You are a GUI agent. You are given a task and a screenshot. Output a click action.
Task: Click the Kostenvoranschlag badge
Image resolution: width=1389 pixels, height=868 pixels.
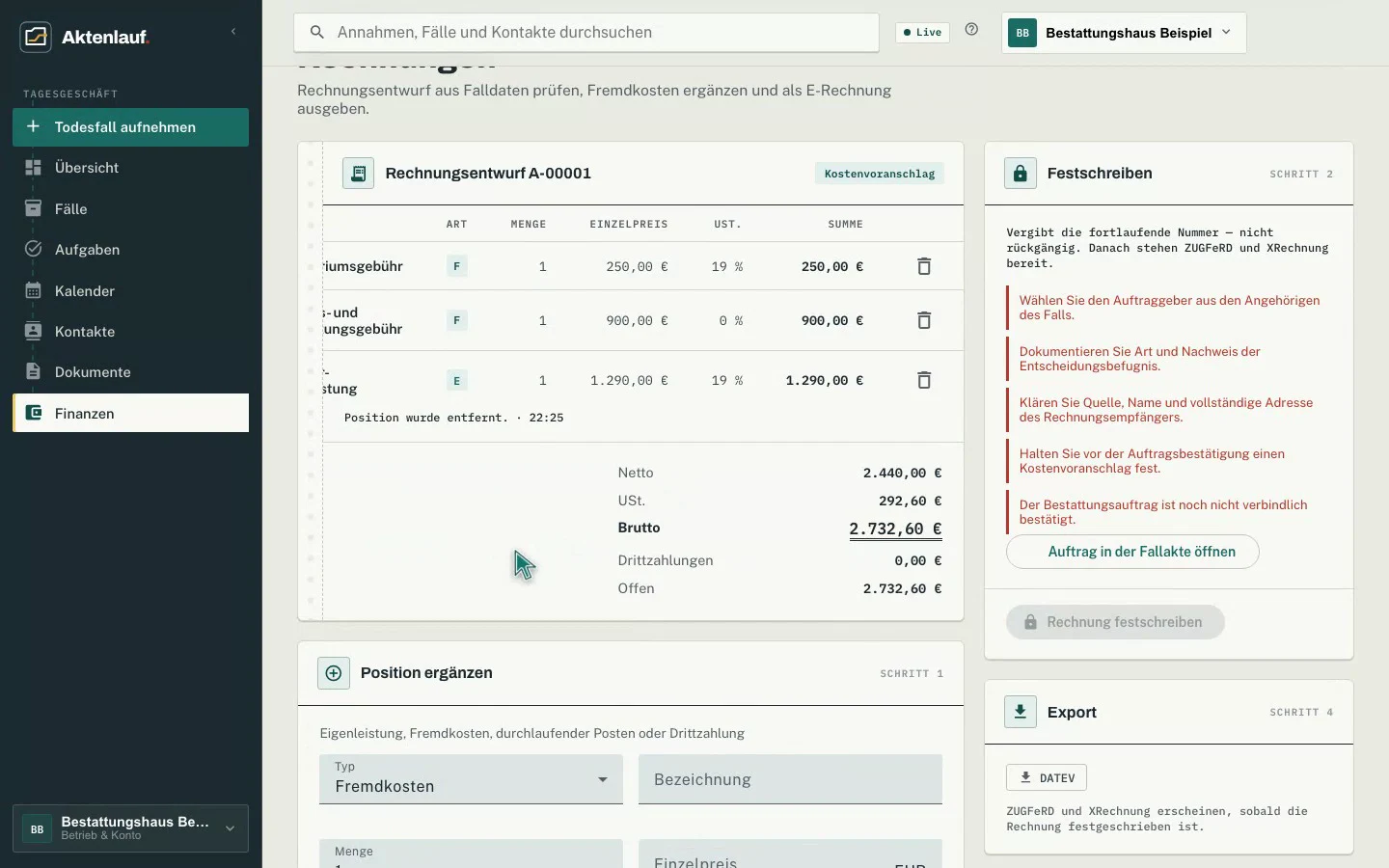coord(880,174)
